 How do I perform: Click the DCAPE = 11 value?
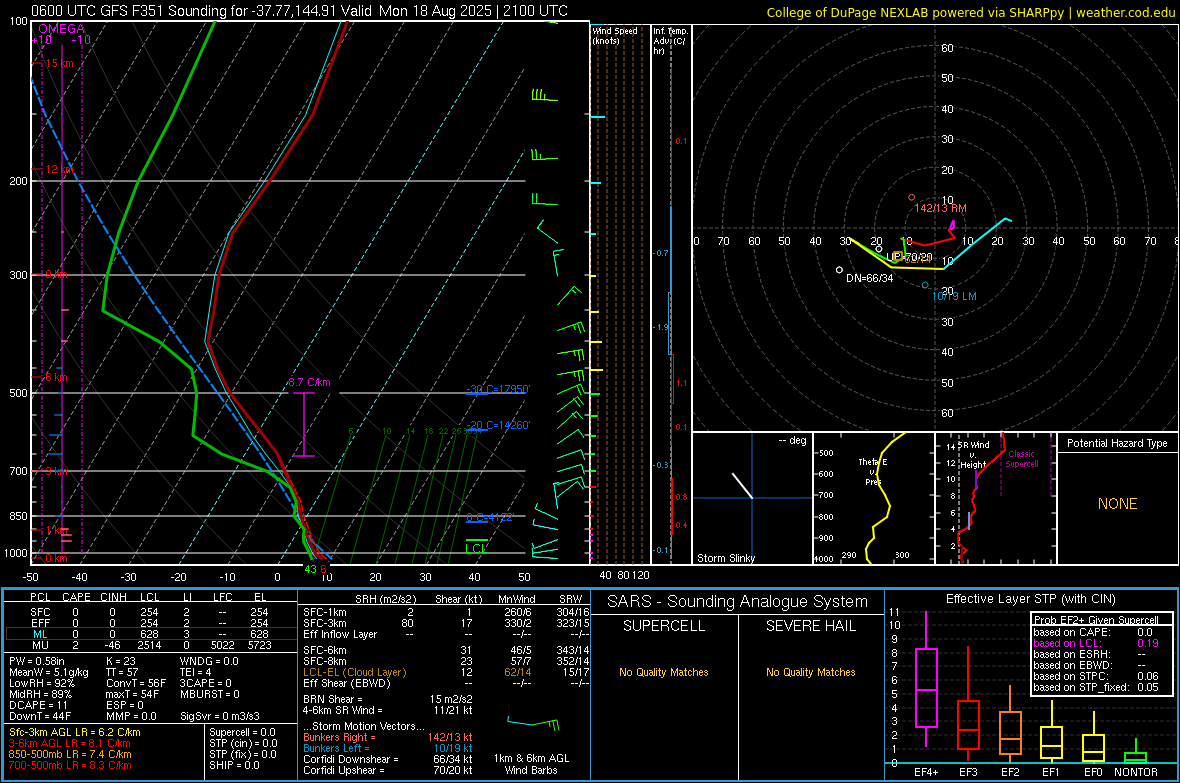38,705
